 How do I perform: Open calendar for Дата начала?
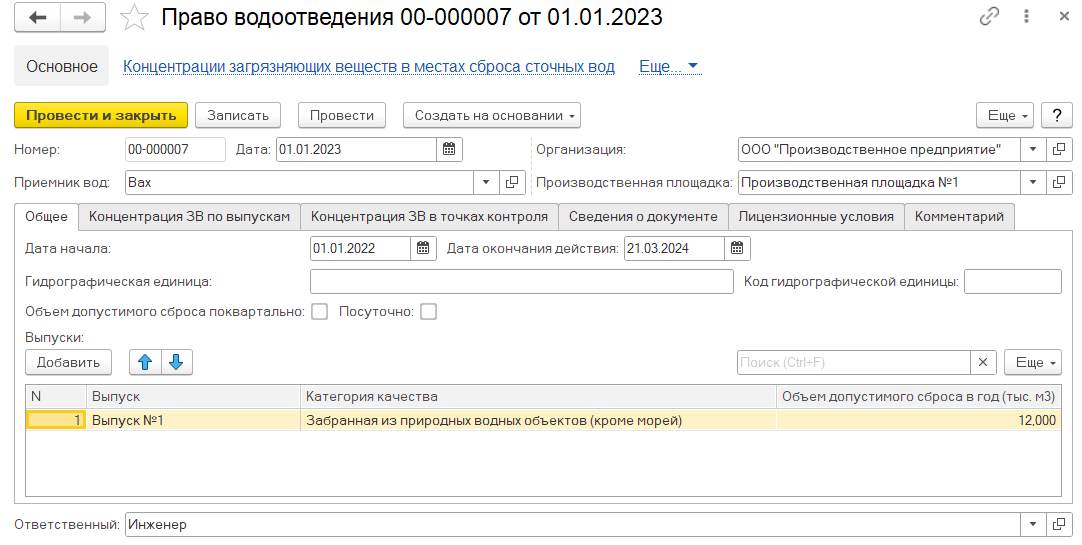point(423,249)
